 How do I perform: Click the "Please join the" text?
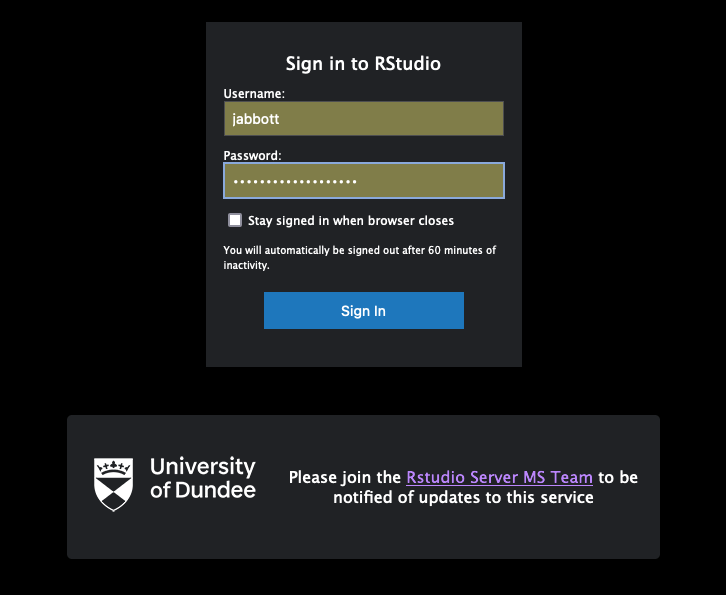(345, 477)
